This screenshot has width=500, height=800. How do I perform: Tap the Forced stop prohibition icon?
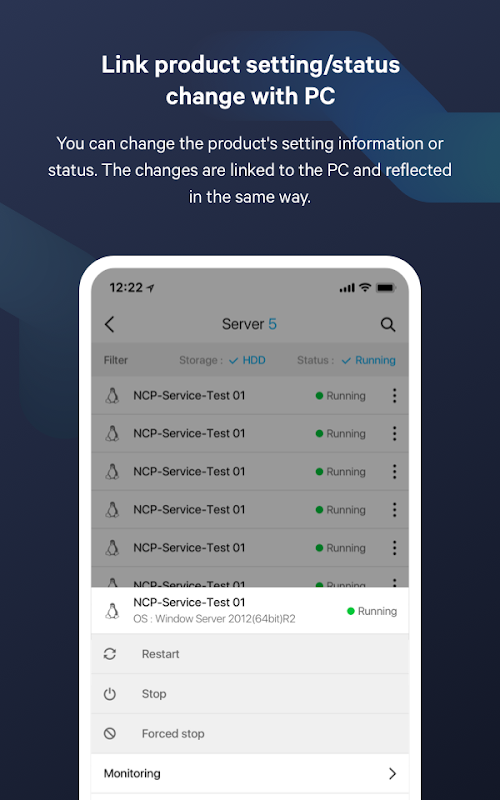(110, 734)
